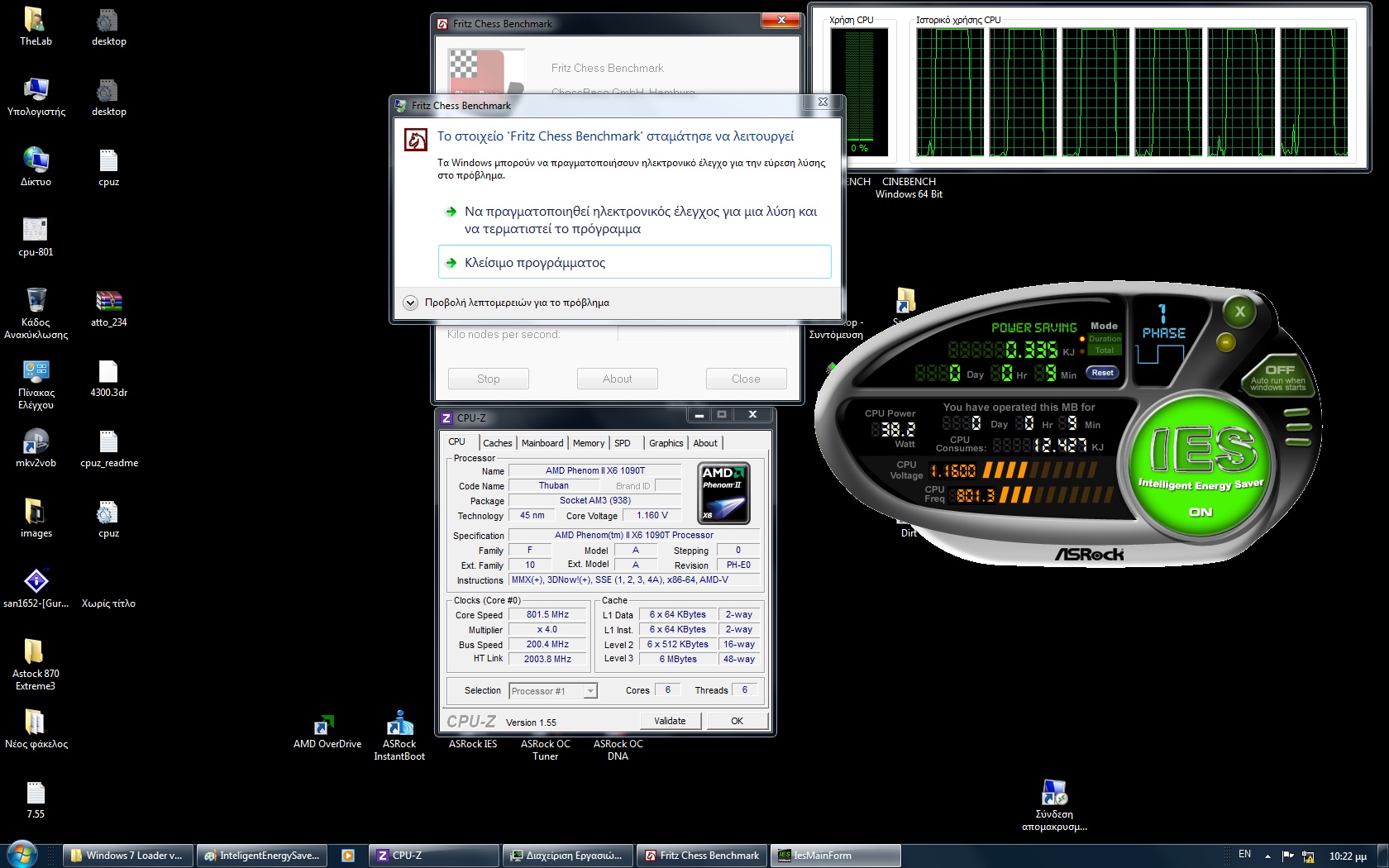Screen dimensions: 1389x868
Task: Click the taskbar clock 10:22 μμ
Action: pyautogui.click(x=1348, y=856)
